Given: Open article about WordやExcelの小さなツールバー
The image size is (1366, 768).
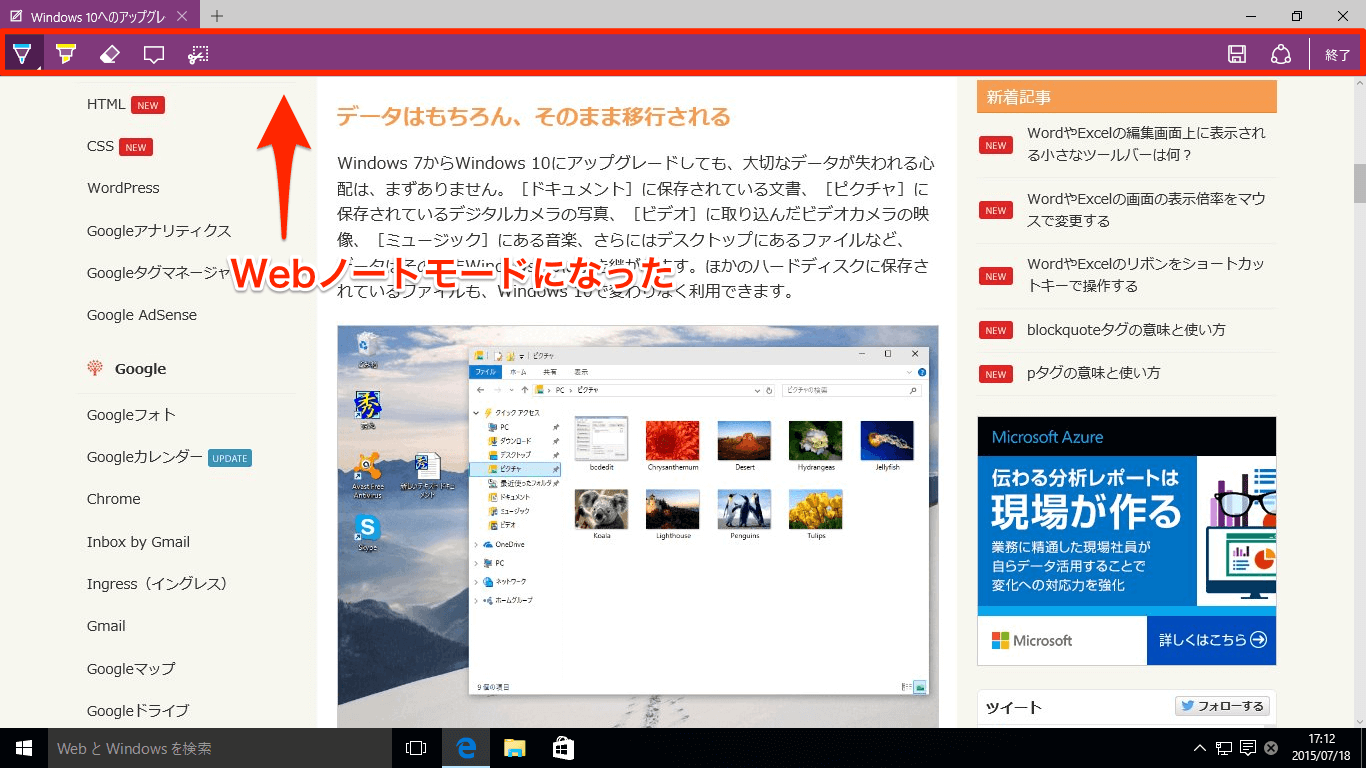Looking at the screenshot, I should click(1146, 144).
